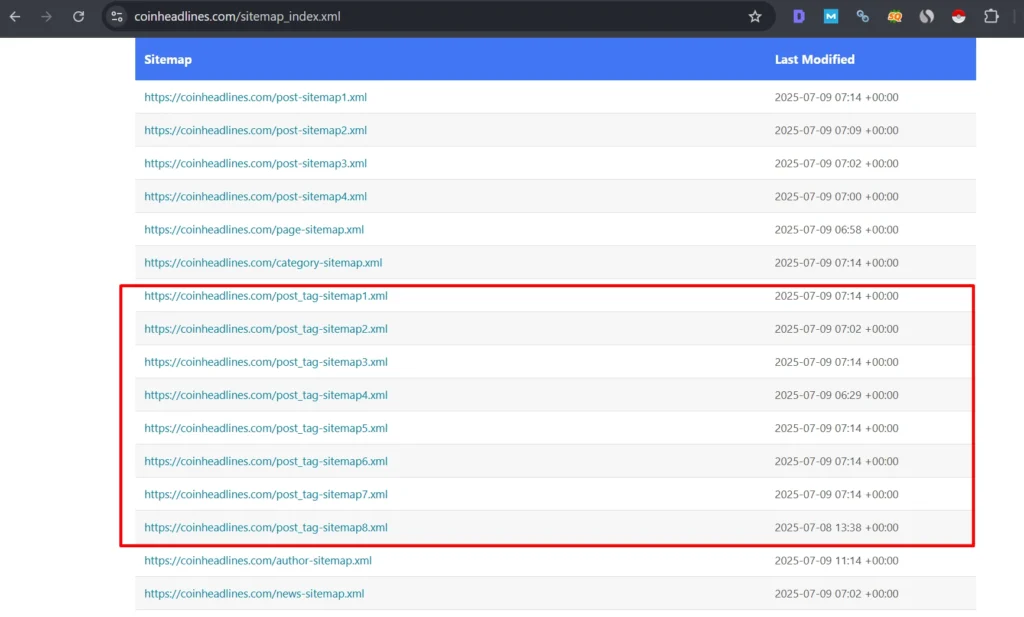Select the news-sitemap date 2025-07-09 07:02

click(837, 593)
